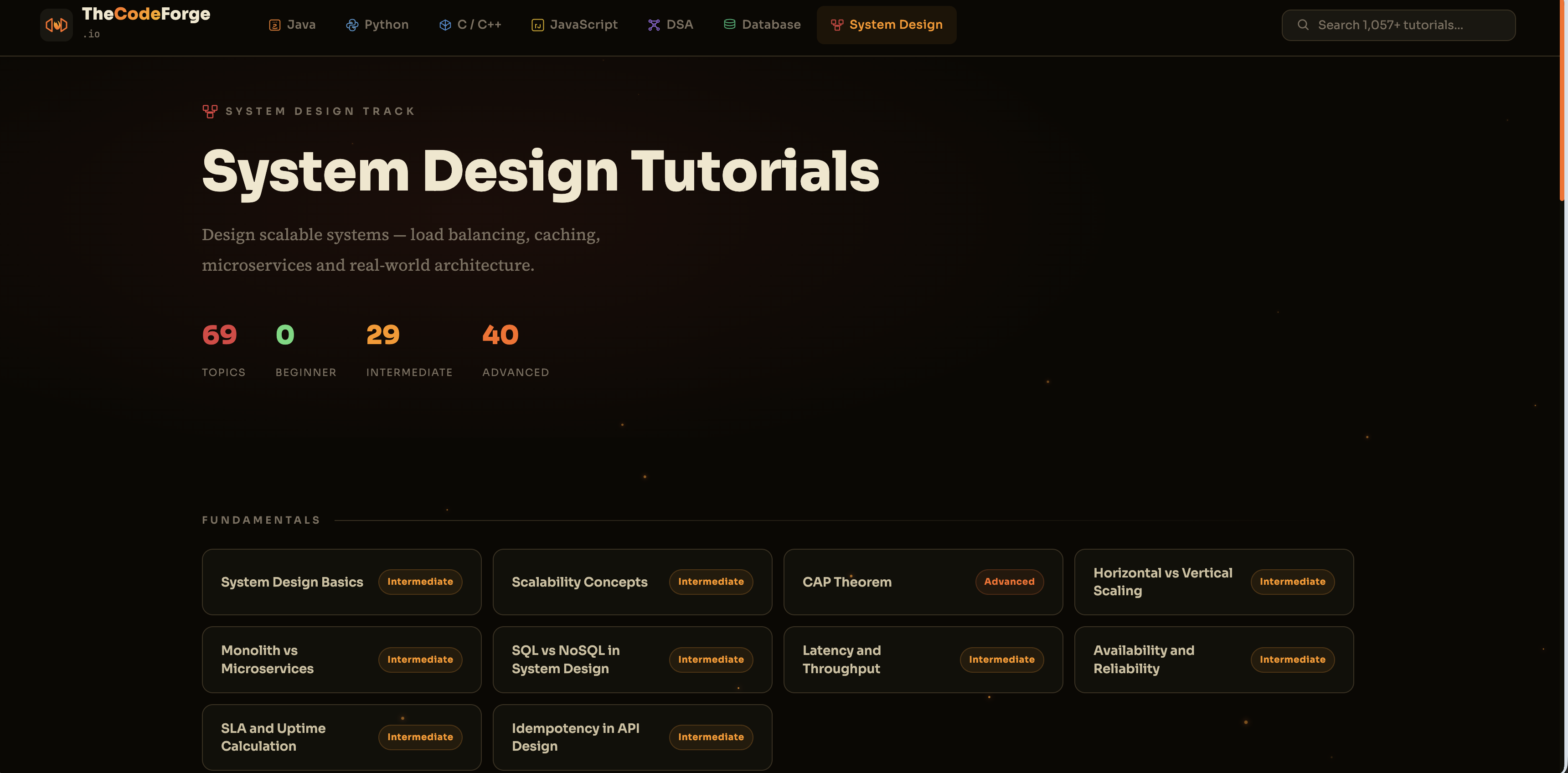Click the Intermediate badge on Scalability Concepts

[x=711, y=581]
